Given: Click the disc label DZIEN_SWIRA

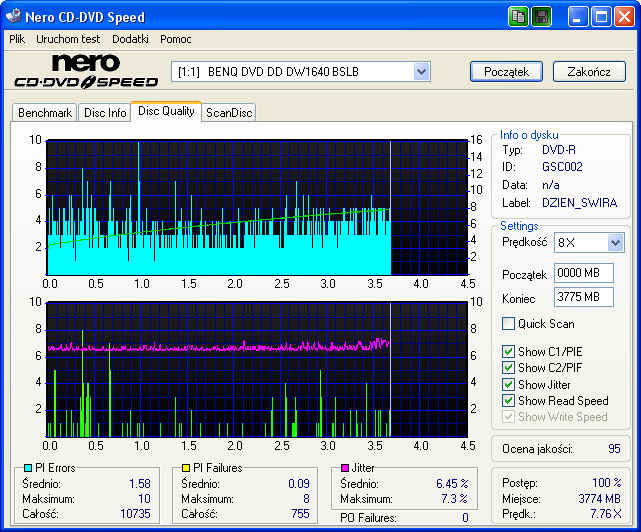Looking at the screenshot, I should [x=579, y=203].
